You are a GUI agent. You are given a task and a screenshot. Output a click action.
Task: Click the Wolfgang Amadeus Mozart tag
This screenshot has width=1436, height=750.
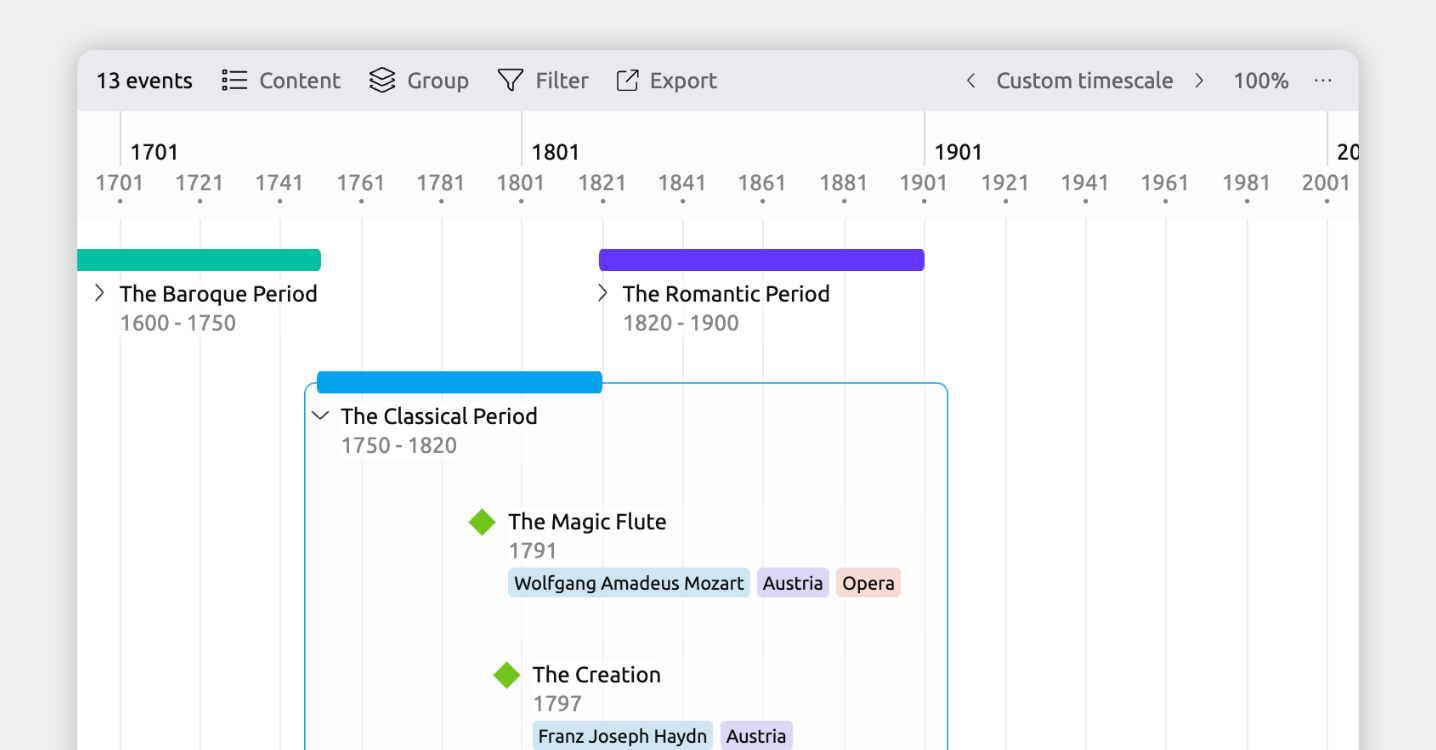(629, 583)
